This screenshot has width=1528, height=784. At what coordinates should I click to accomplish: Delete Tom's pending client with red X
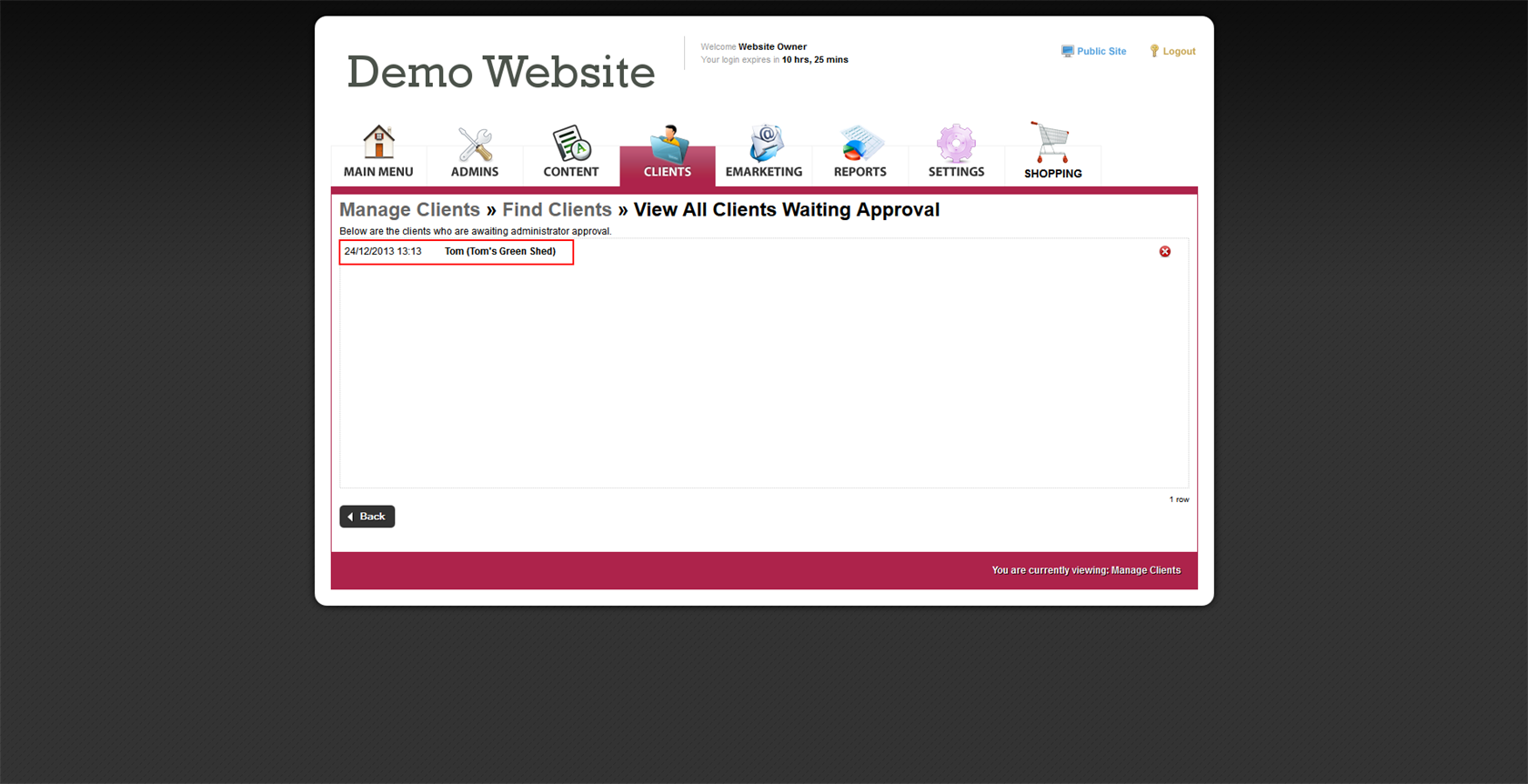point(1164,252)
